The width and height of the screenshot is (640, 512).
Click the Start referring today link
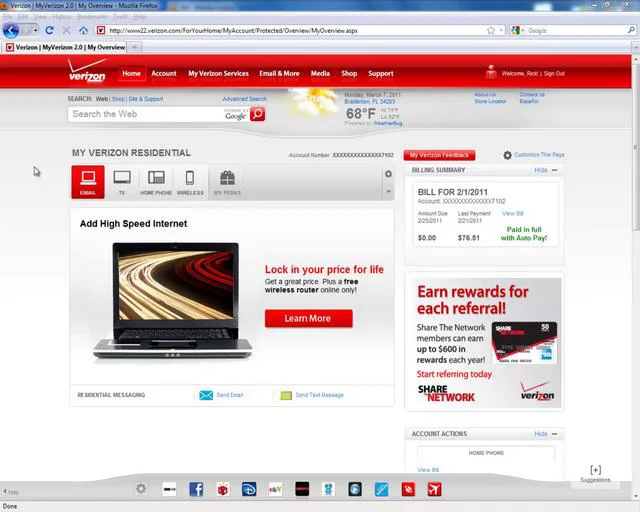click(454, 374)
